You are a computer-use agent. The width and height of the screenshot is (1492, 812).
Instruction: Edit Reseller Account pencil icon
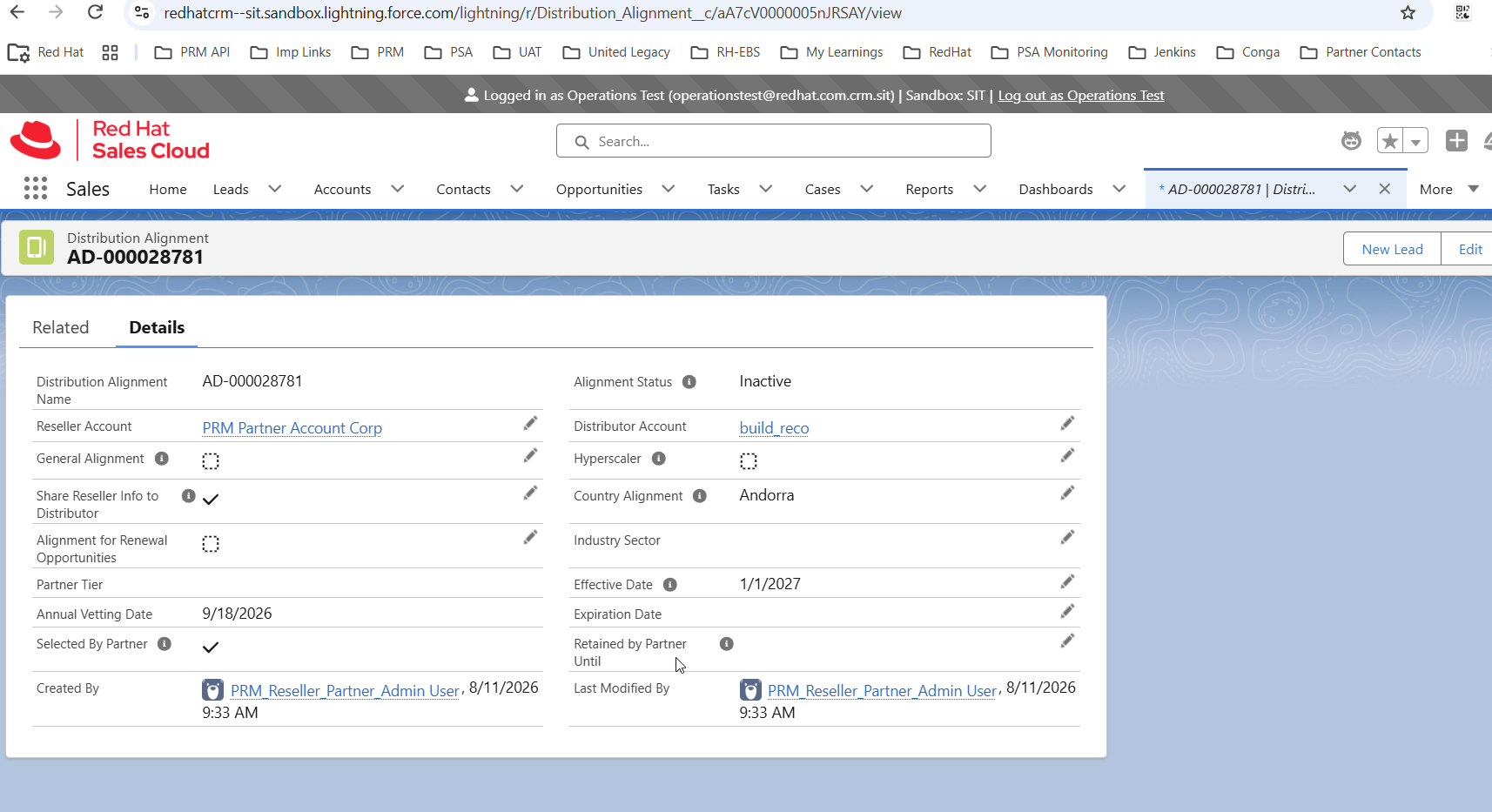click(530, 424)
